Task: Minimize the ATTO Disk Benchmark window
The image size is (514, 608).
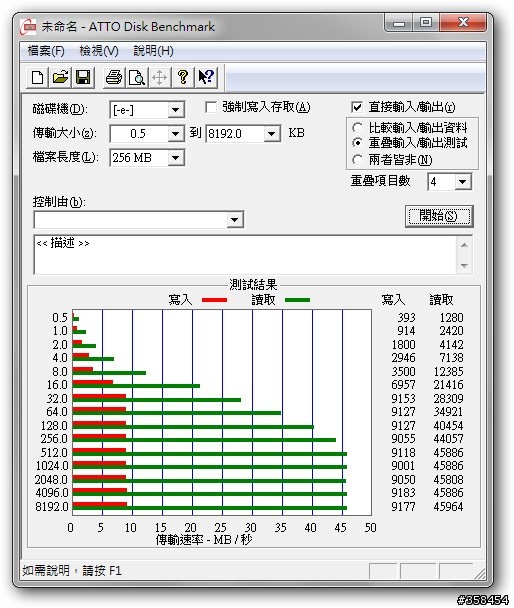Action: (x=398, y=23)
